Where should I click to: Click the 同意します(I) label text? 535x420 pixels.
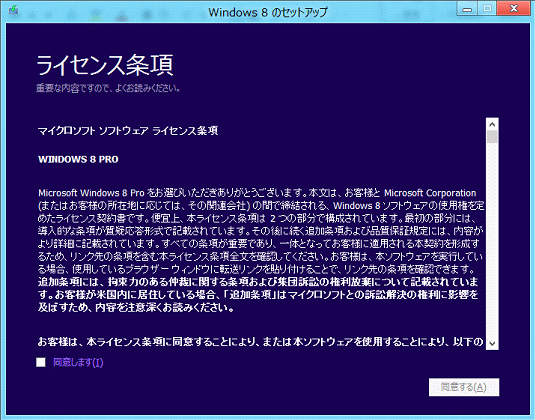pyautogui.click(x=78, y=362)
